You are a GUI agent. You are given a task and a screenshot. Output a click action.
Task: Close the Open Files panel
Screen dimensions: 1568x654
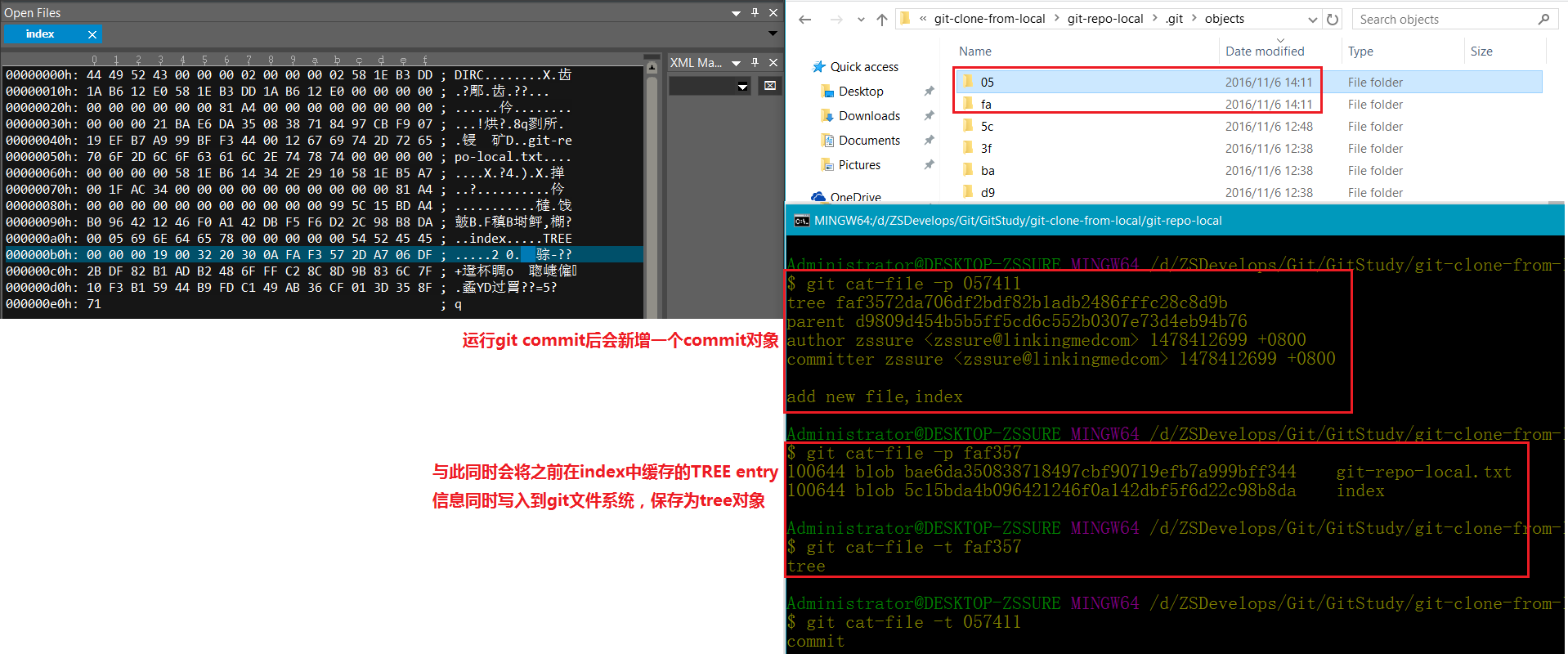[773, 12]
